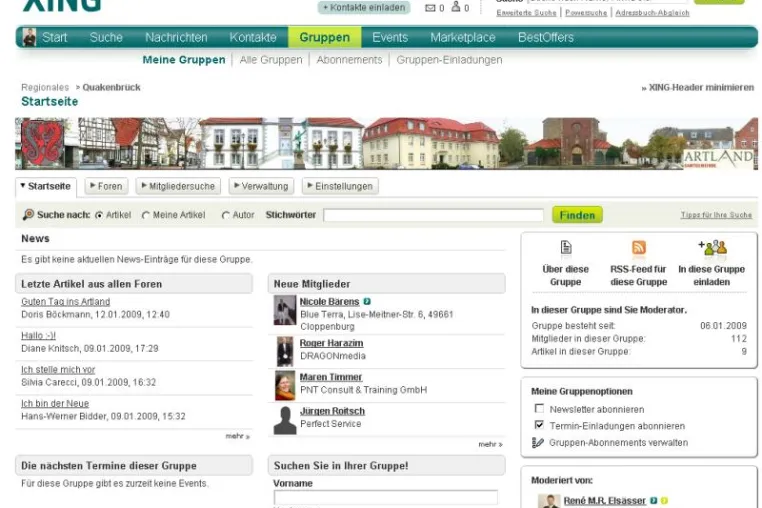Screen dimensions: 762x508
Task: Click into the Stichwörter search field
Action: point(433,215)
